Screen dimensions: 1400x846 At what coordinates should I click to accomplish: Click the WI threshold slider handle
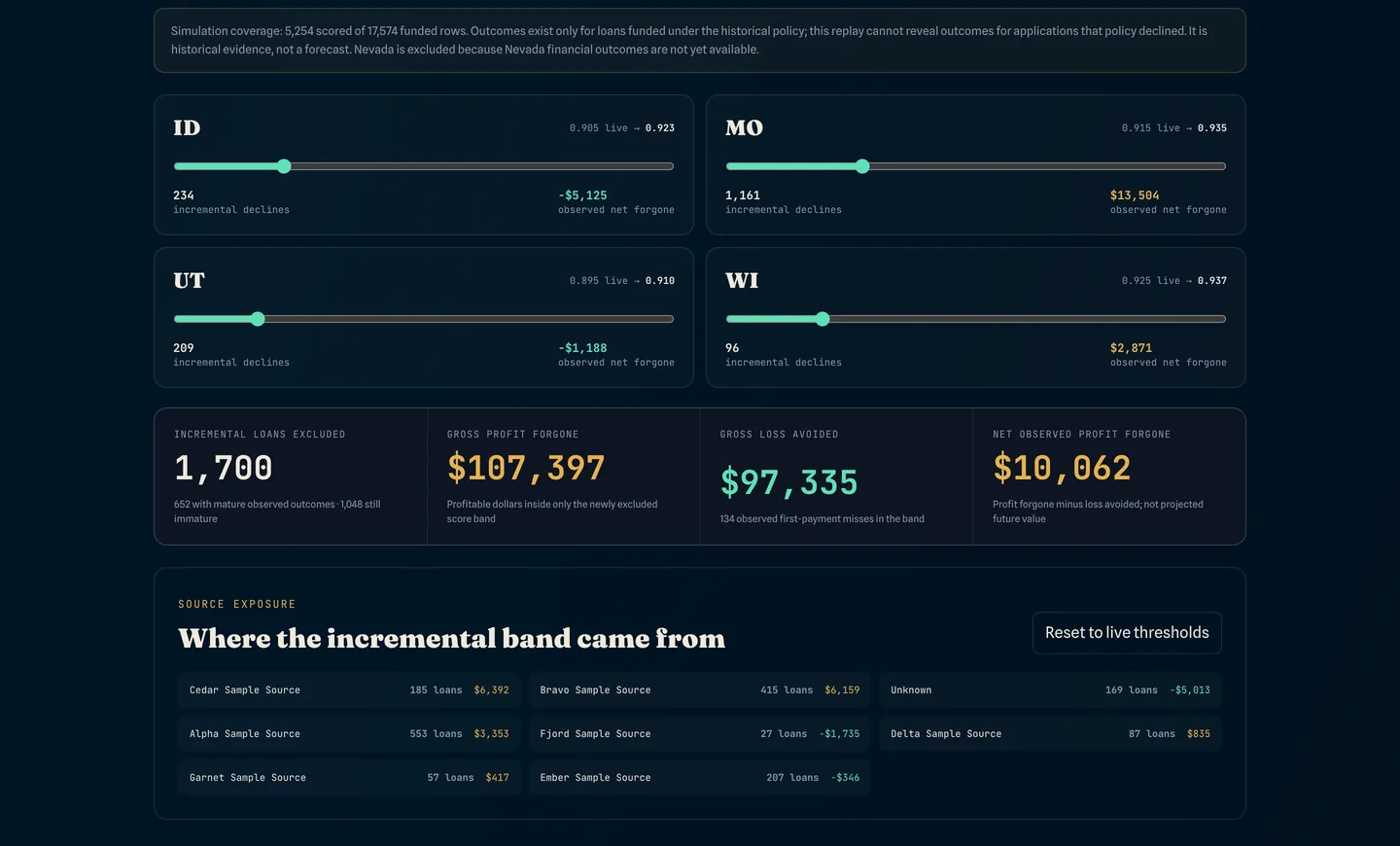pyautogui.click(x=822, y=319)
